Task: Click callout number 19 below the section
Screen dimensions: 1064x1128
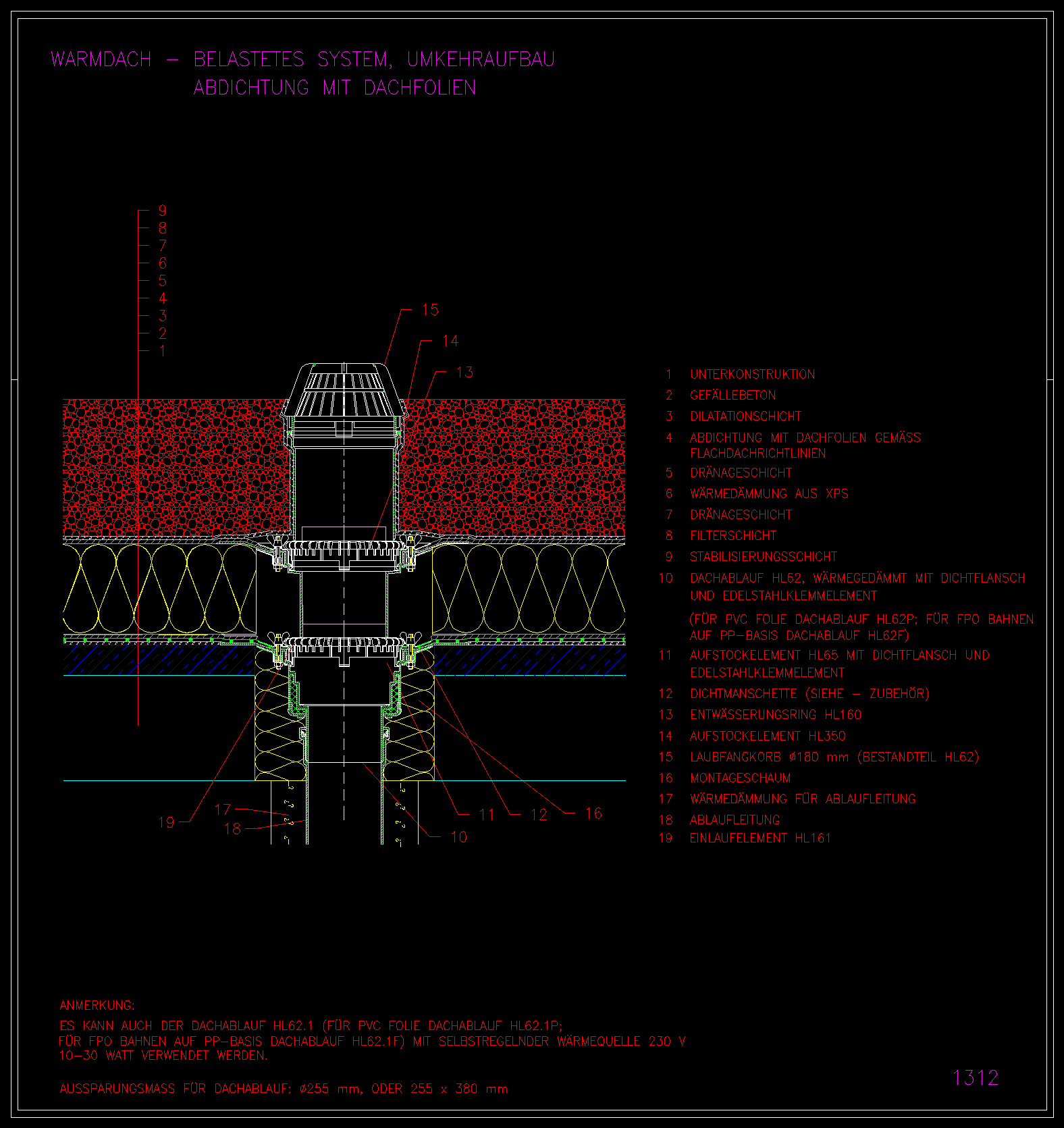Action: tap(166, 822)
